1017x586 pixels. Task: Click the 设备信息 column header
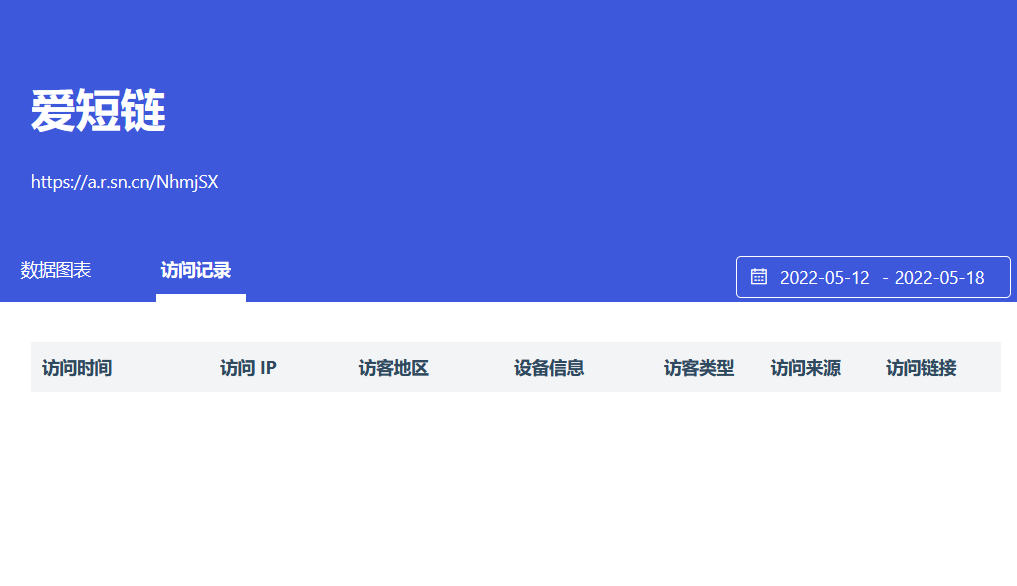click(549, 368)
